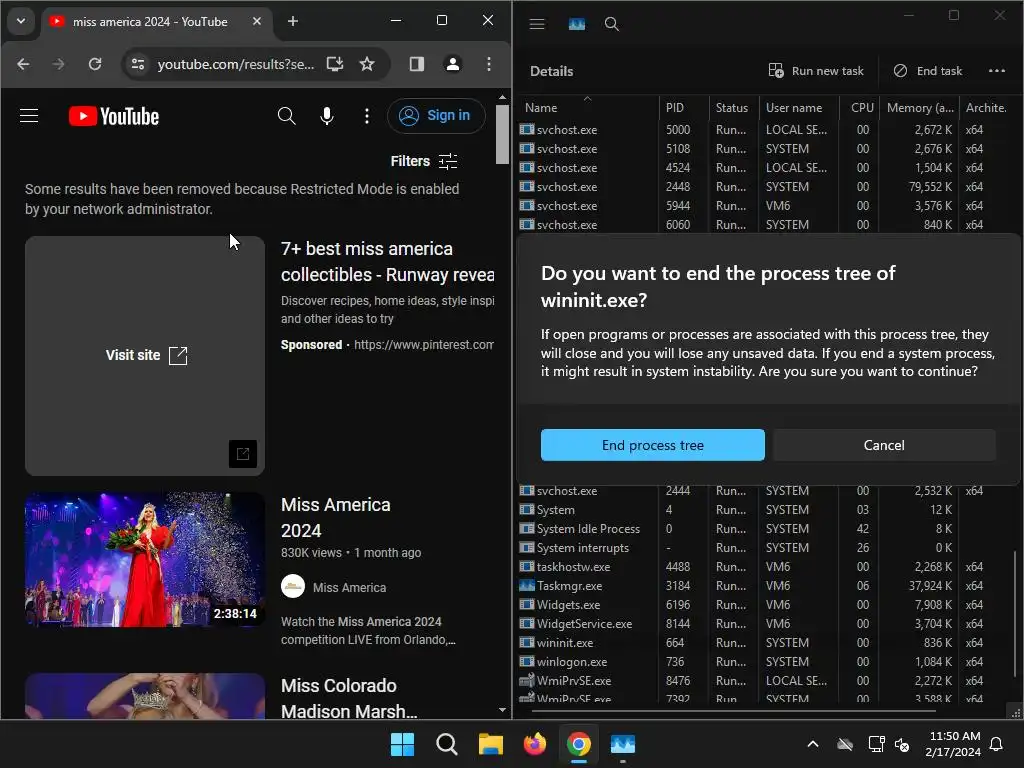This screenshot has width=1024, height=768.
Task: Sort by PID column header
Action: pyautogui.click(x=684, y=108)
